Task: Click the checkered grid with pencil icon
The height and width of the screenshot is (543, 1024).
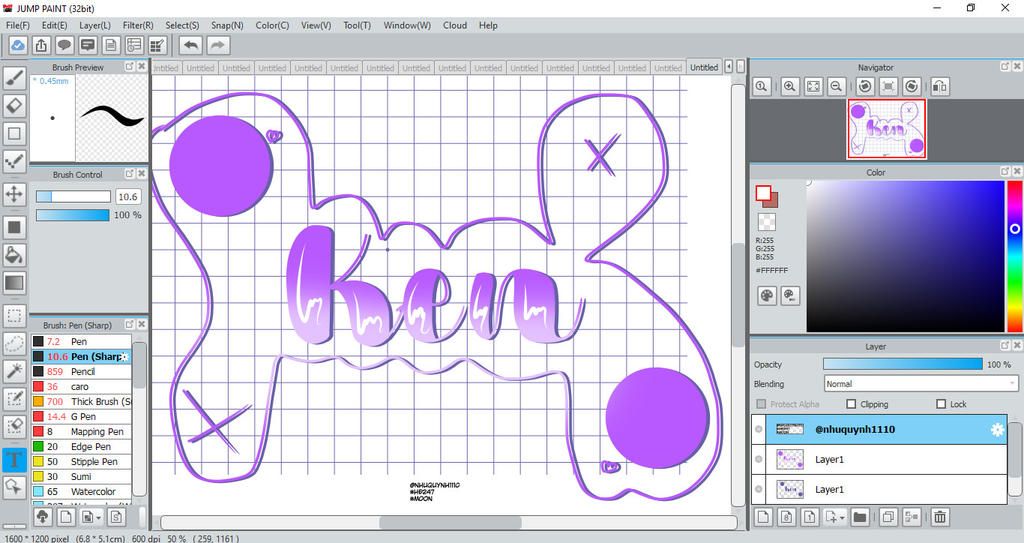Action: point(157,45)
